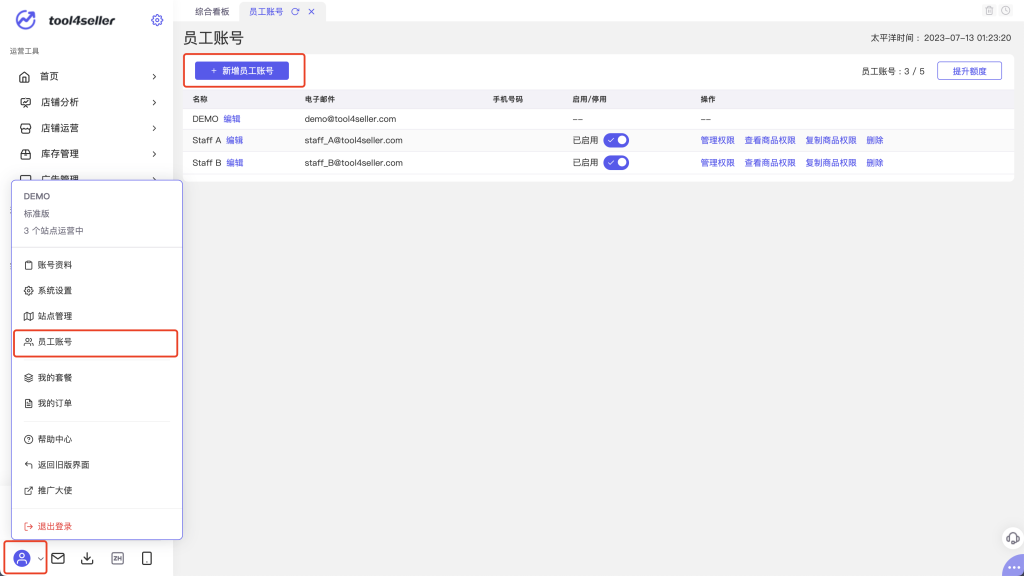This screenshot has height=576, width=1024.
Task: Click the 启用/停用 column header
Action: [x=589, y=99]
